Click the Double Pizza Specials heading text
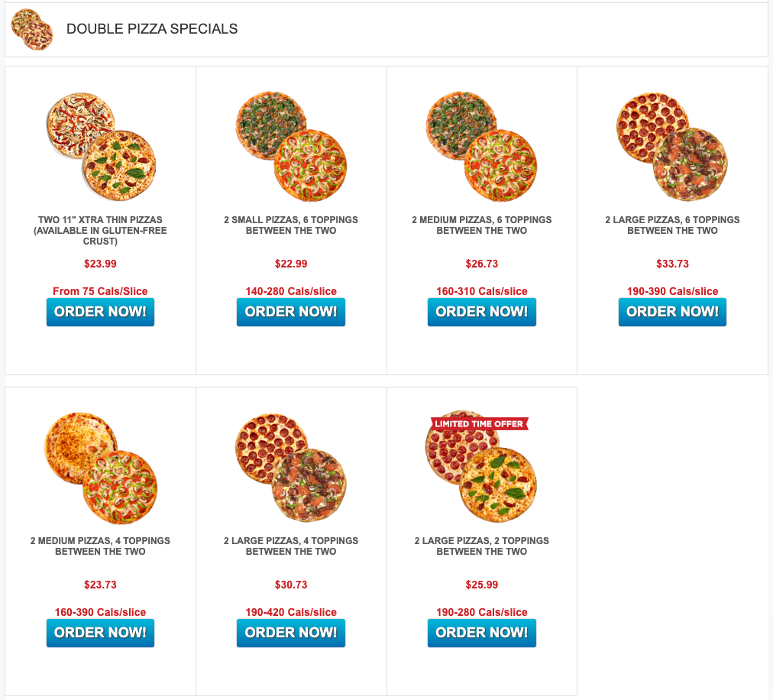The height and width of the screenshot is (700, 773). [x=152, y=29]
